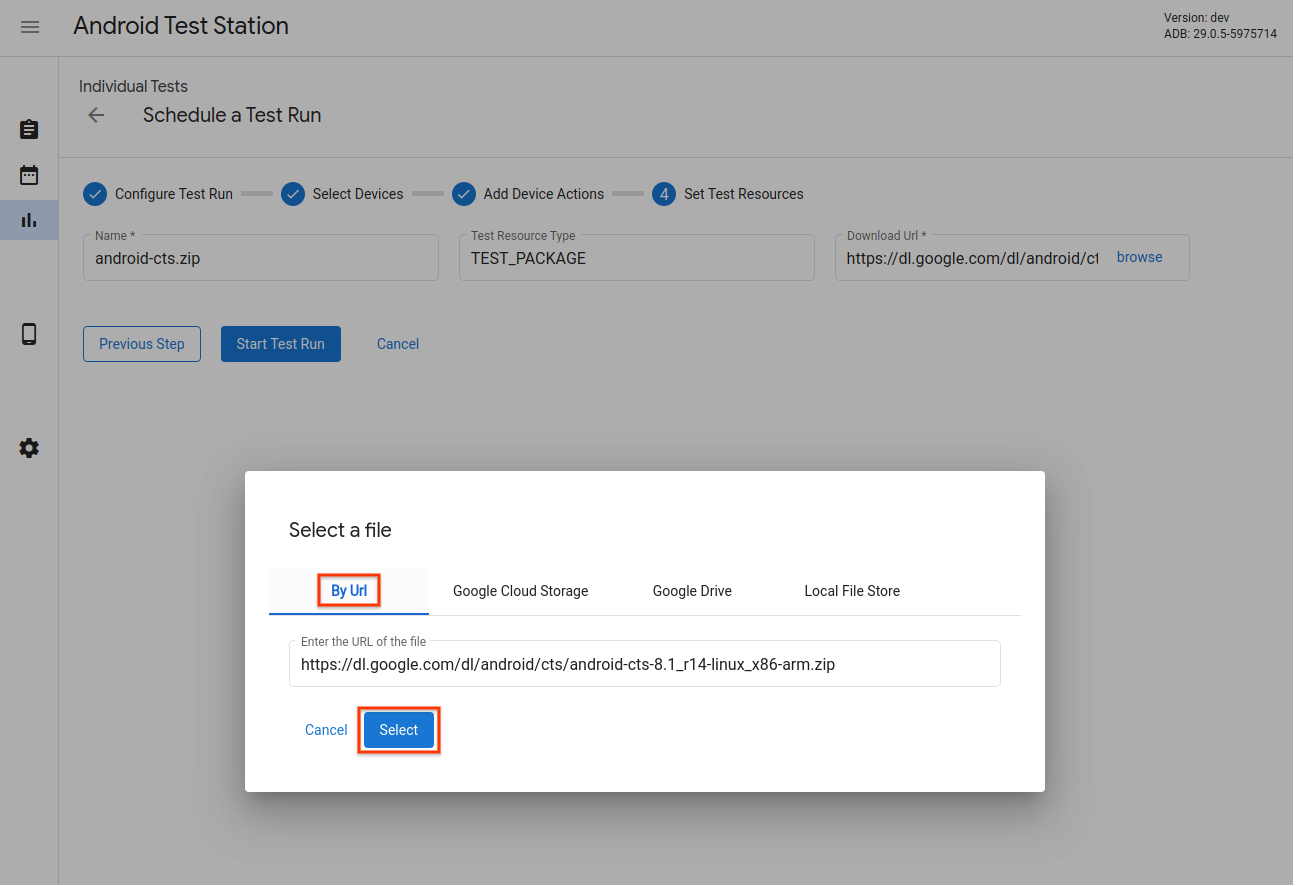Switch to the Google Drive tab
Screen dimensions: 1296x886
[x=692, y=590]
